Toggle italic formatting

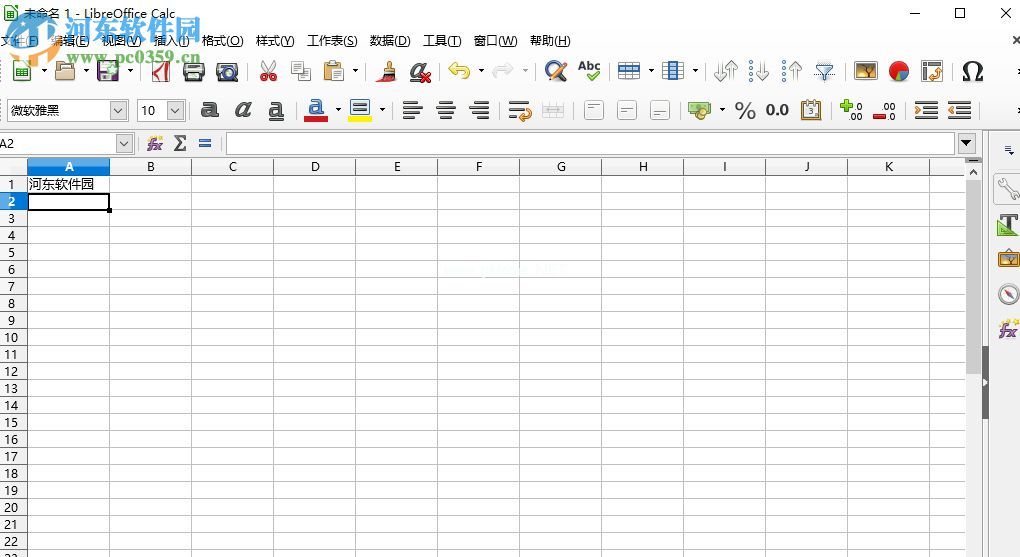[243, 110]
